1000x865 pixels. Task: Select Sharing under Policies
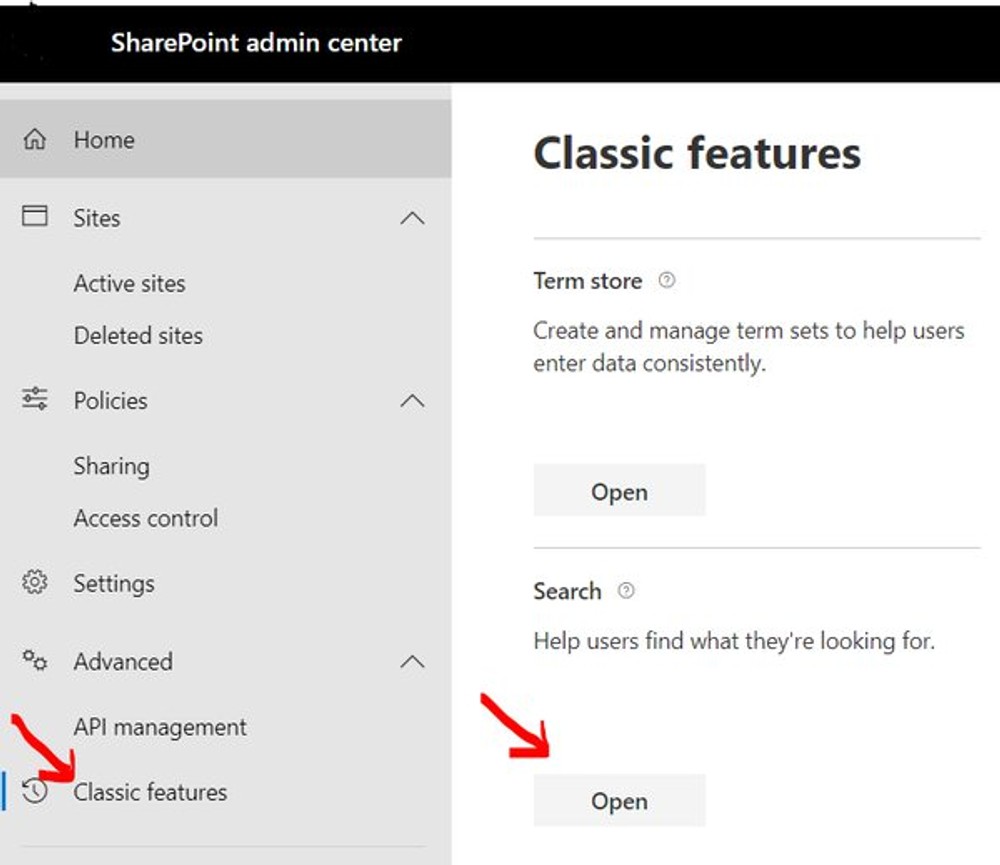click(111, 466)
